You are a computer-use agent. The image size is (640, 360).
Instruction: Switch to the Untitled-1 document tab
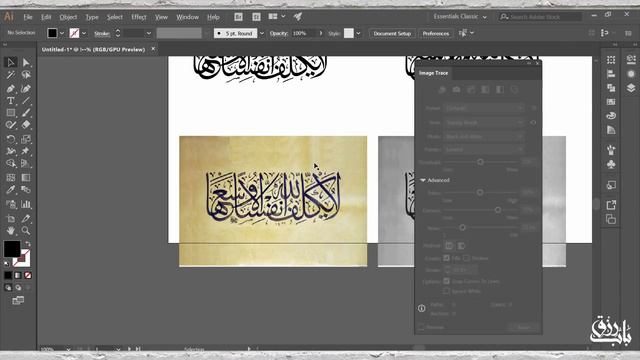click(93, 49)
